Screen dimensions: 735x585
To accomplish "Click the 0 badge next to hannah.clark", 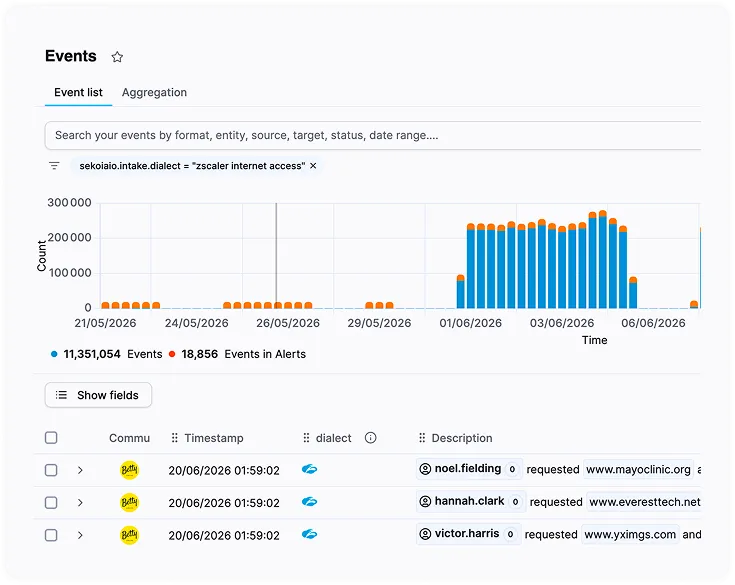I will (516, 502).
